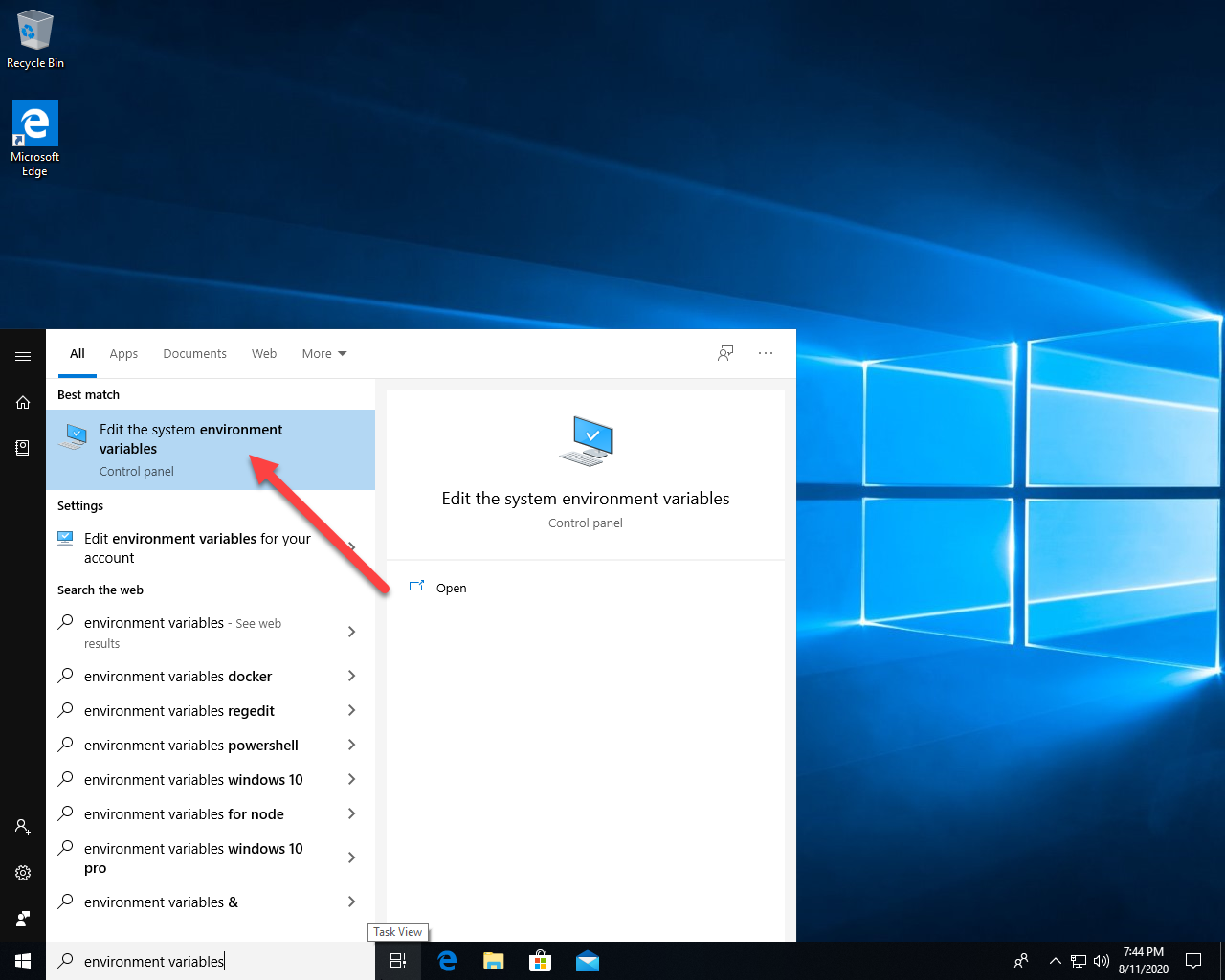Expand the More filter dropdown

pos(323,354)
